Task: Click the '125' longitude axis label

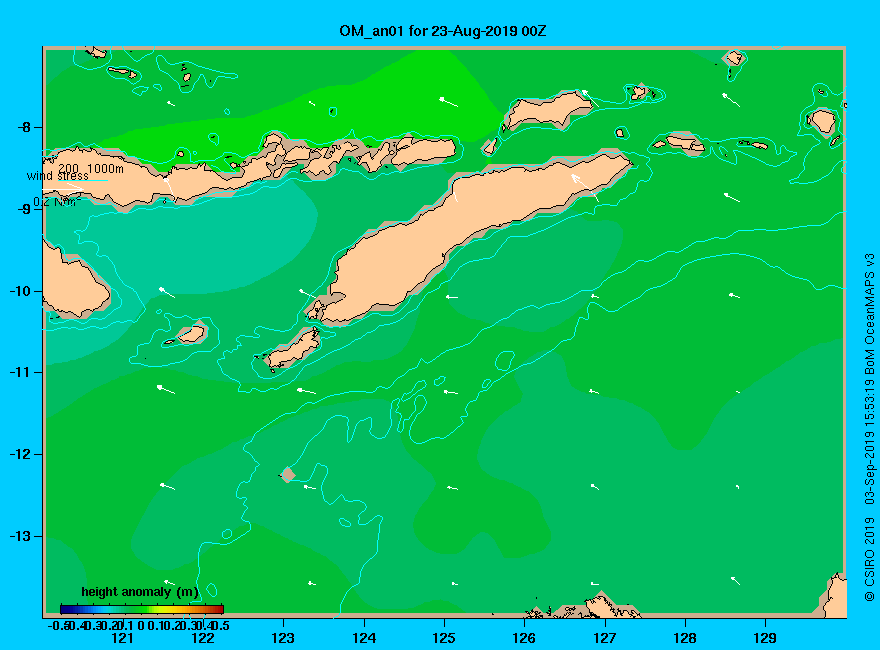Action: point(444,638)
